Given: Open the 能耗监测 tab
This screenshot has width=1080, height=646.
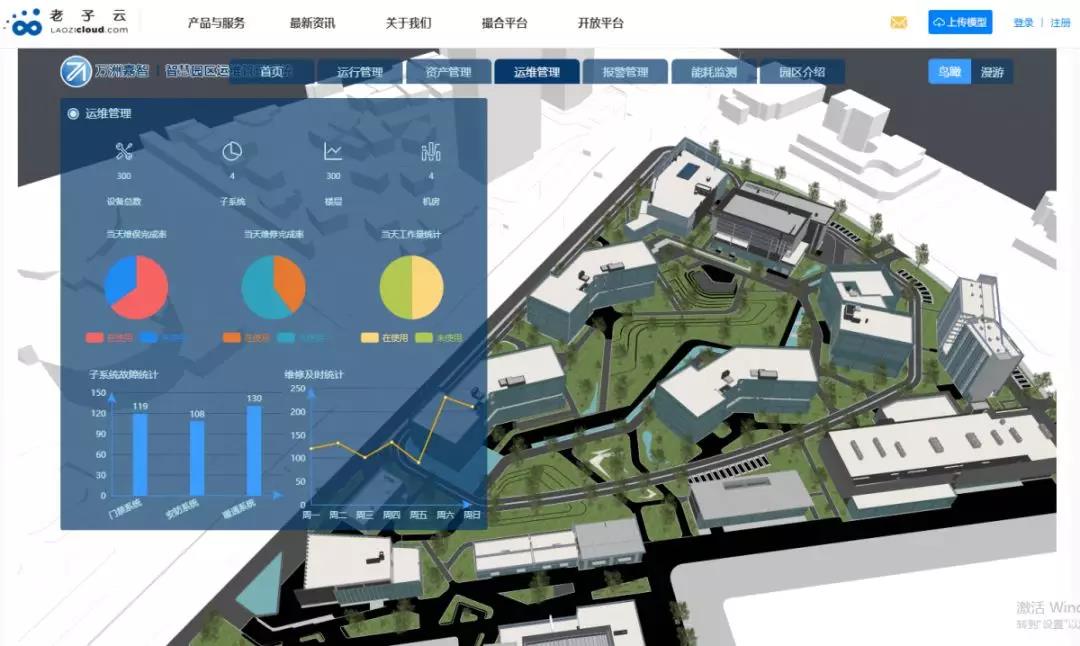Looking at the screenshot, I should tap(713, 72).
